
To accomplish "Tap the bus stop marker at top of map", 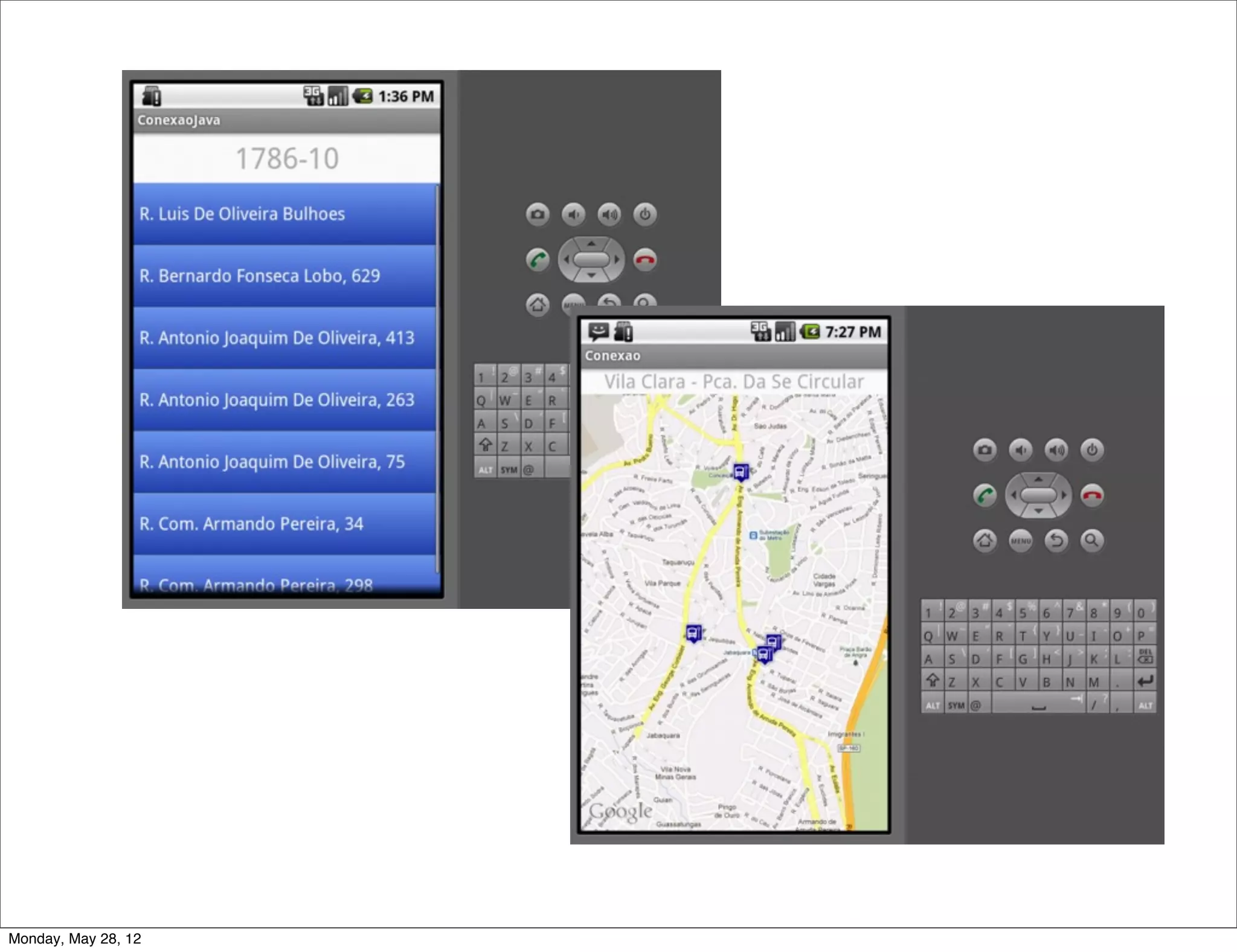I will [741, 471].
